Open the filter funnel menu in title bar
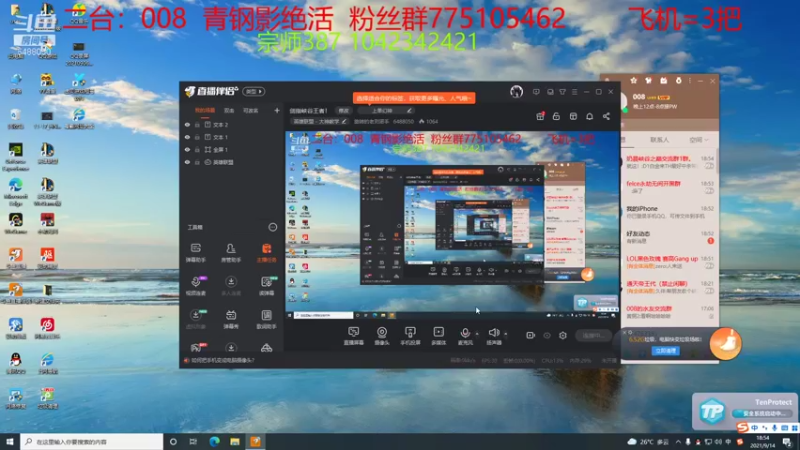The width and height of the screenshot is (800, 450). (562, 92)
